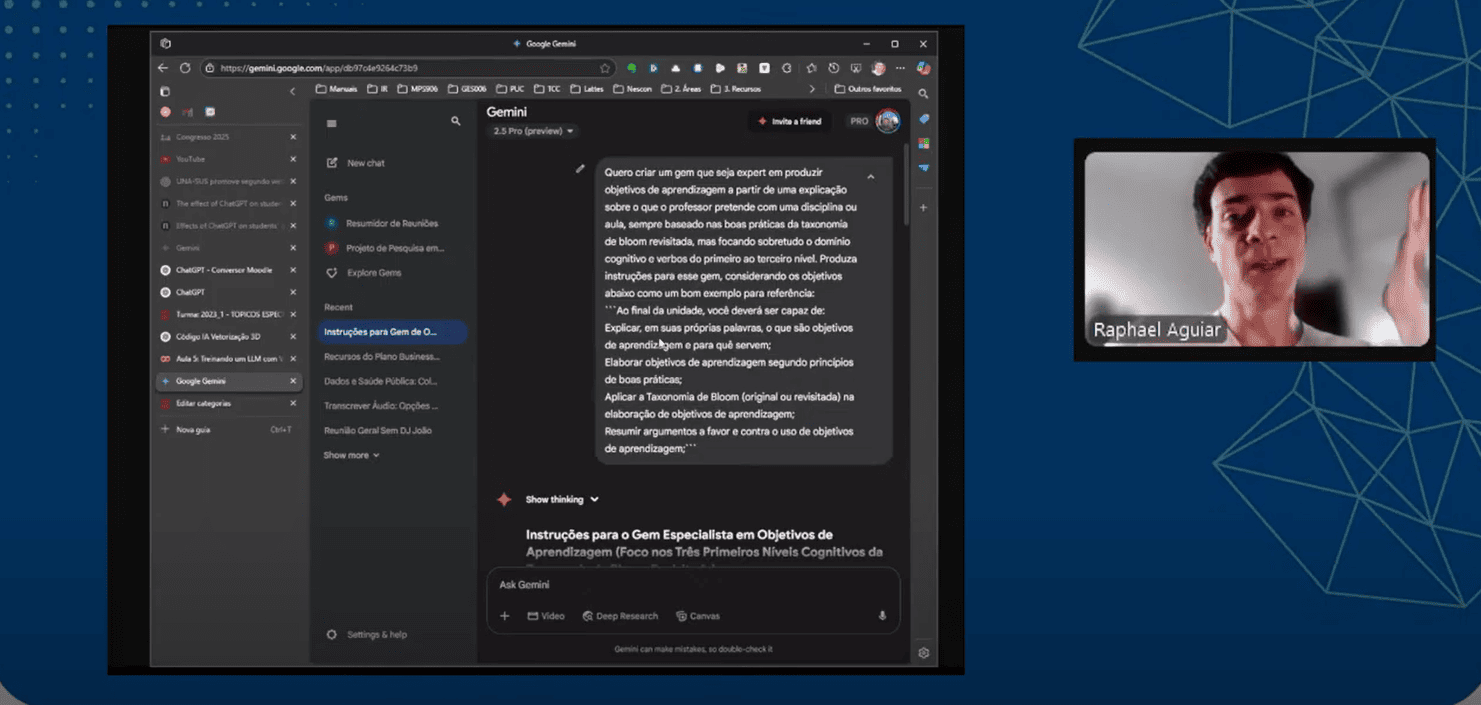
Task: Expand the bookmarks bar overflow chevron
Action: tap(812, 89)
